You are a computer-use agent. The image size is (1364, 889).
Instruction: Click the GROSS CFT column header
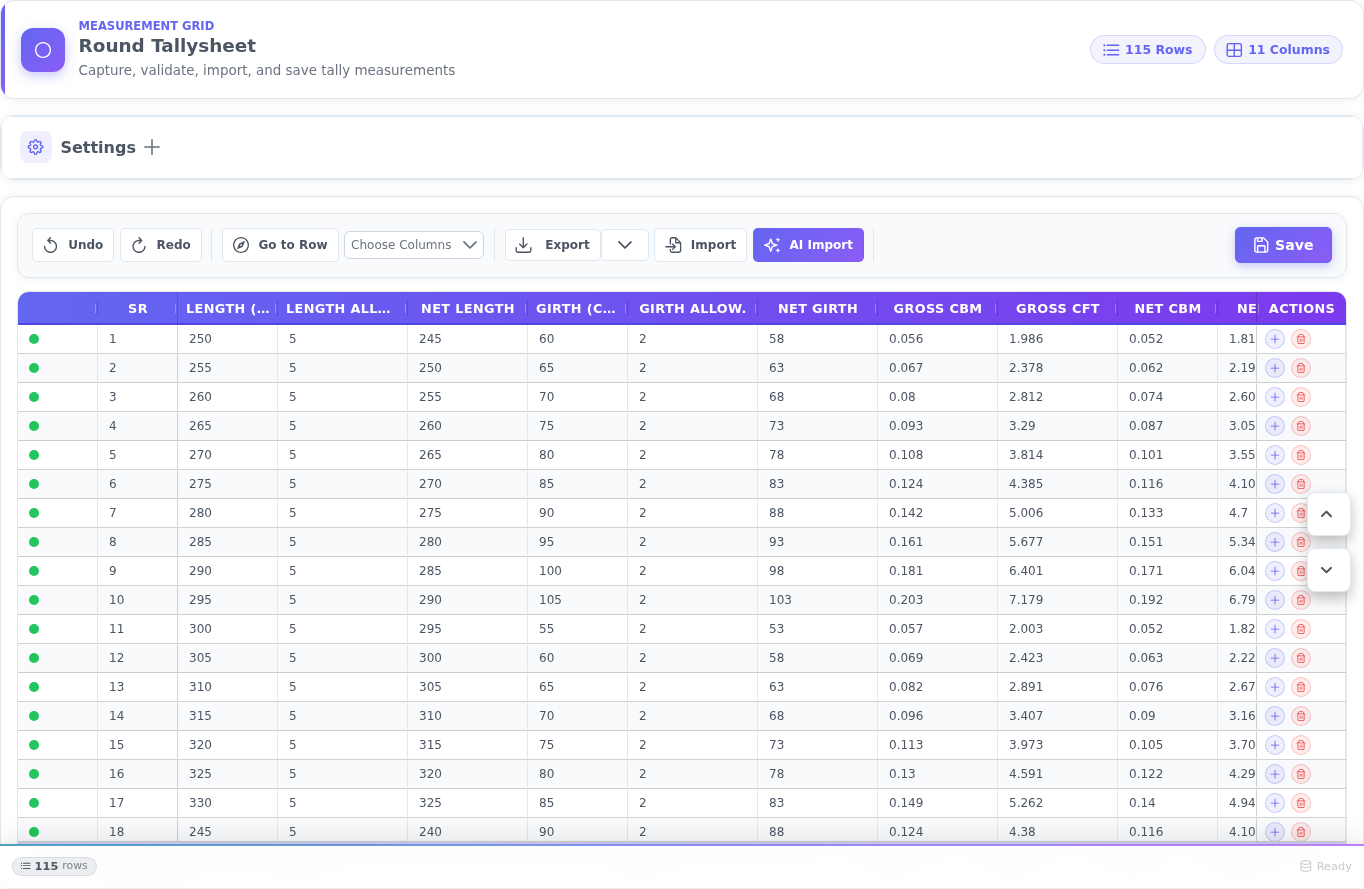point(1058,309)
